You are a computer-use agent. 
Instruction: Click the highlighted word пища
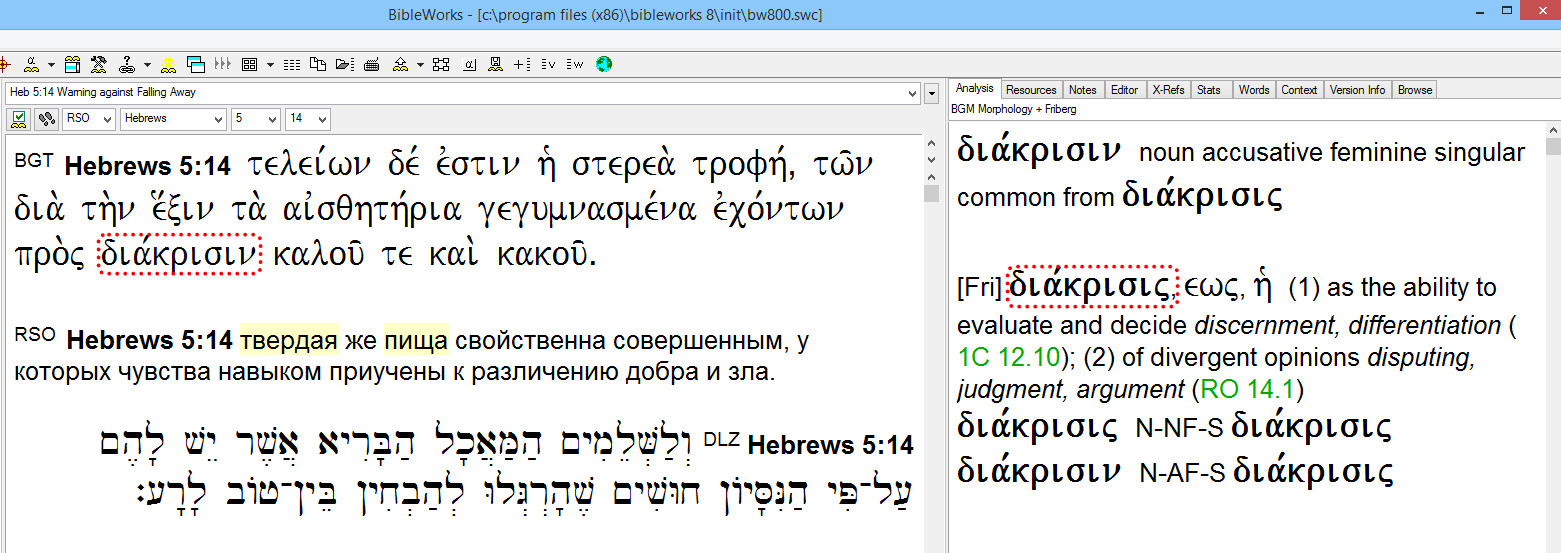[x=416, y=342]
